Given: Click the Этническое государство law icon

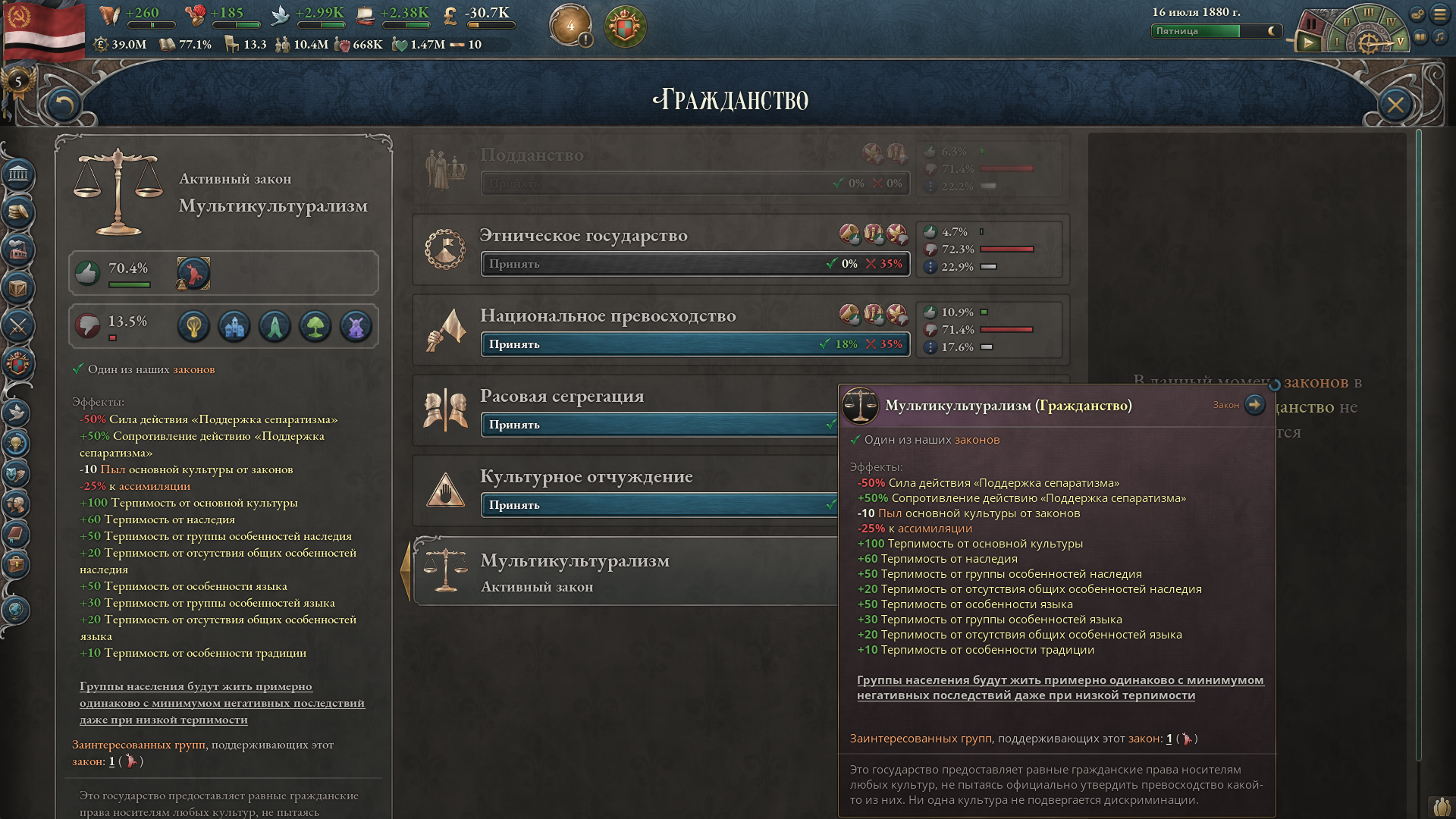Looking at the screenshot, I should [445, 249].
